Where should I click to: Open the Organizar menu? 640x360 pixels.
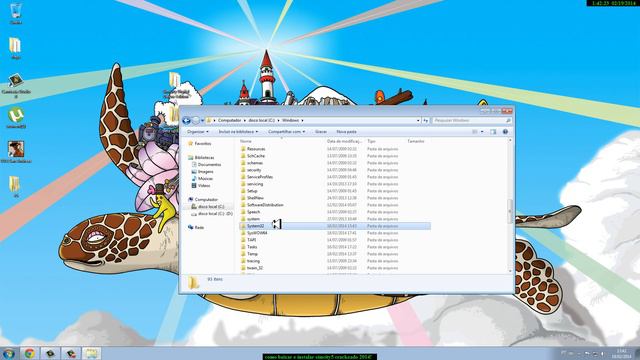coord(198,132)
